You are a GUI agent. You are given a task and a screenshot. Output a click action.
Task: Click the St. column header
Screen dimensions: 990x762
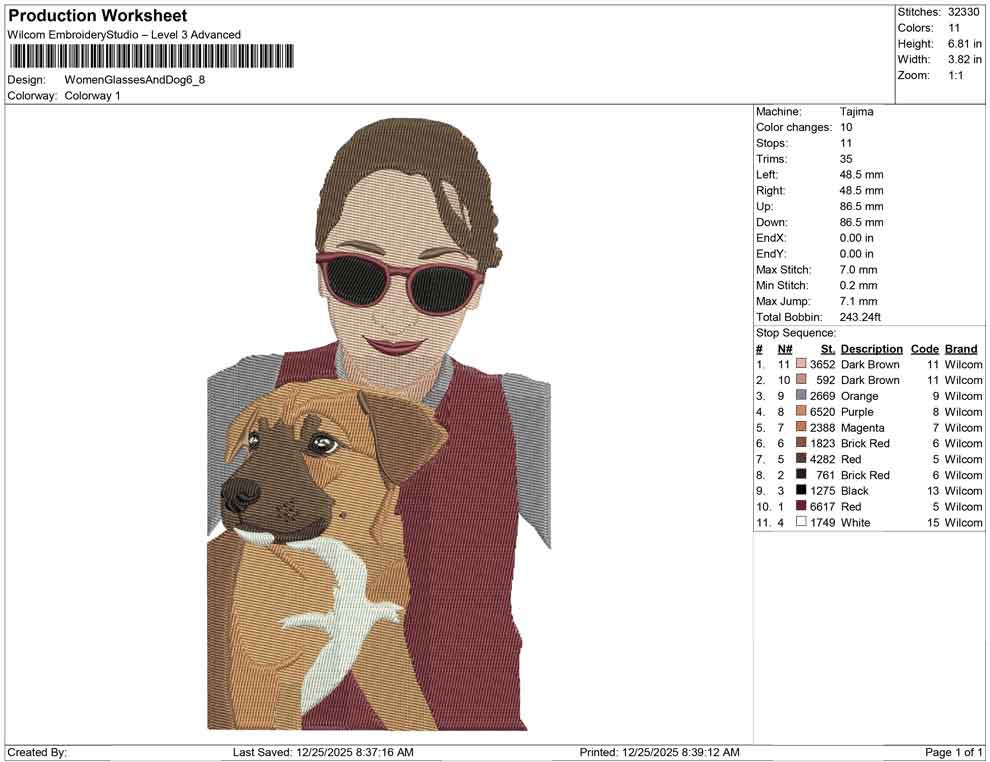pyautogui.click(x=827, y=348)
